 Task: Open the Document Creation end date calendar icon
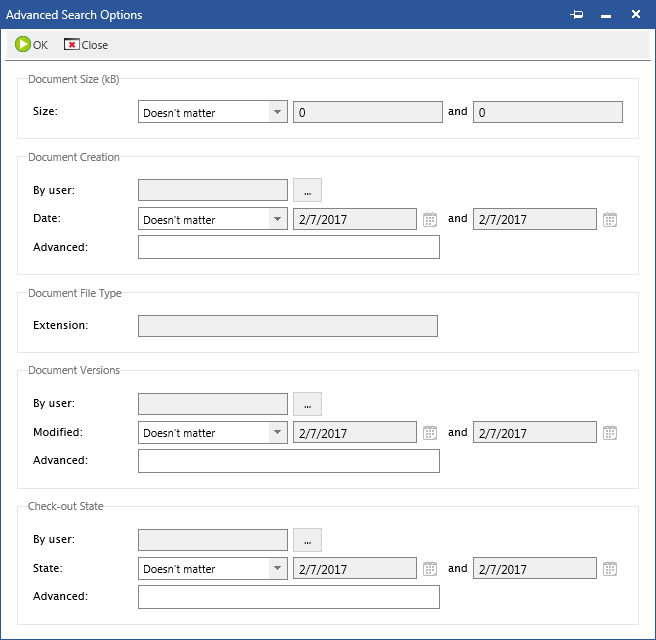(x=610, y=220)
